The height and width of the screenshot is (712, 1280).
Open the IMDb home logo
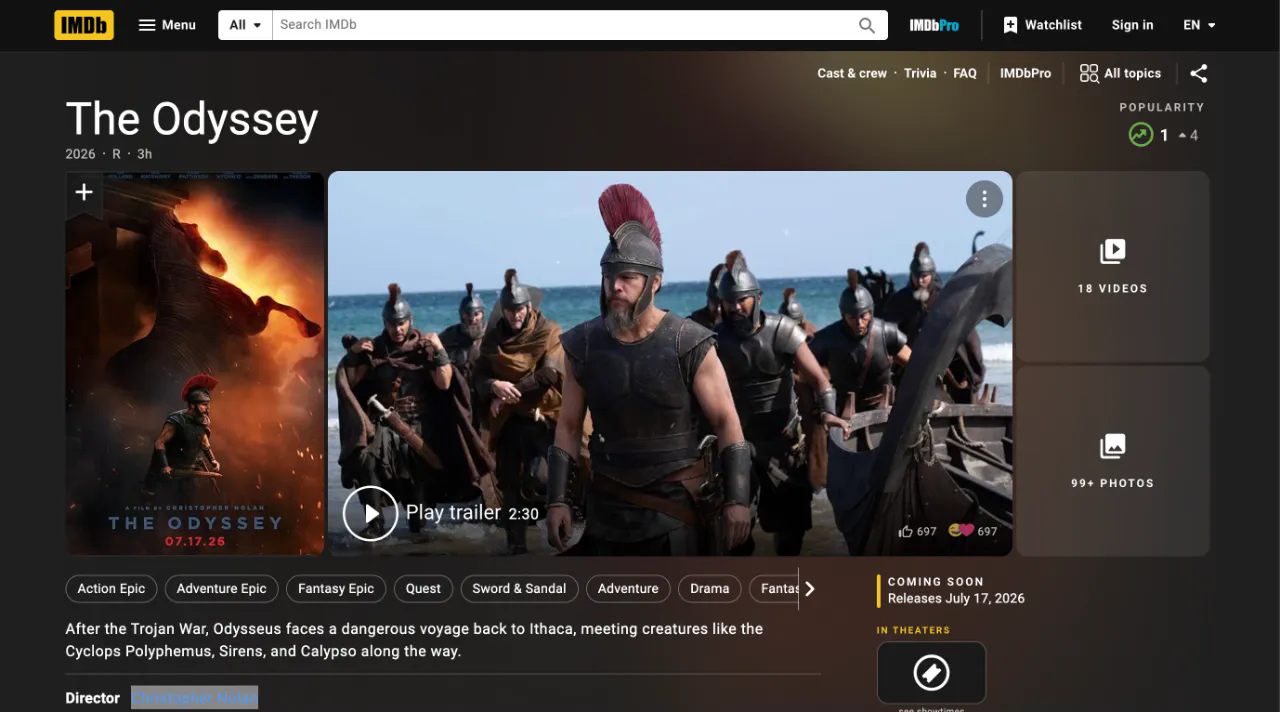point(84,25)
